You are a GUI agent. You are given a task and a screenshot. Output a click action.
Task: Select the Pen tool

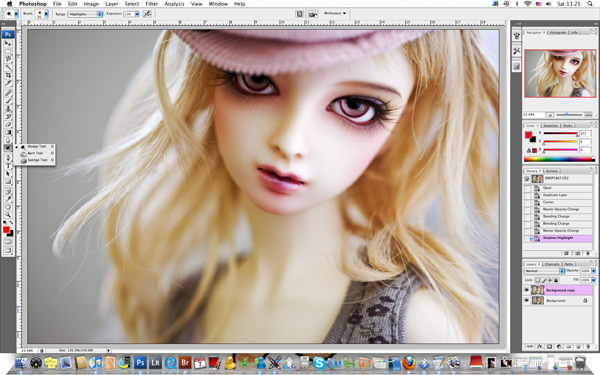point(8,158)
